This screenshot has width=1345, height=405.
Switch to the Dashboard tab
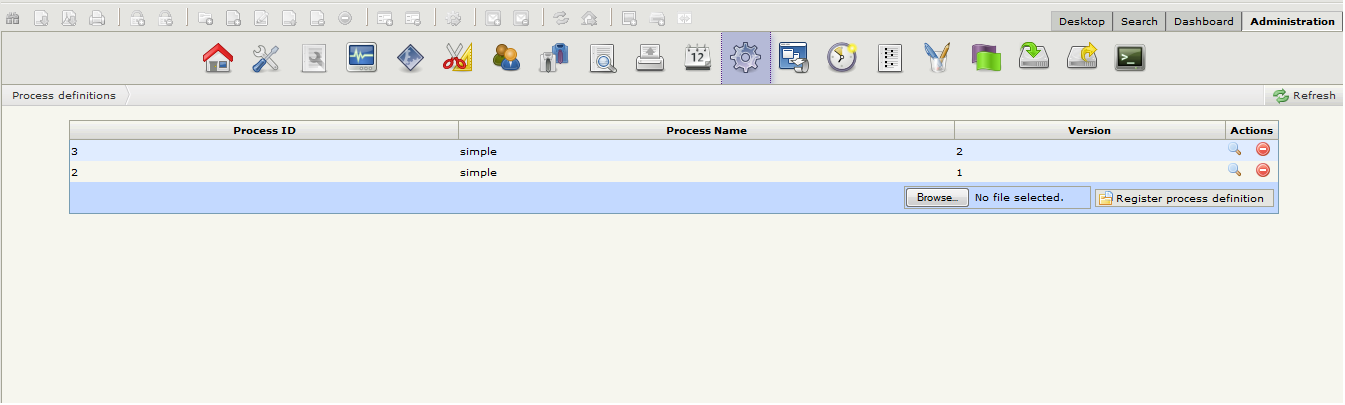[1203, 21]
